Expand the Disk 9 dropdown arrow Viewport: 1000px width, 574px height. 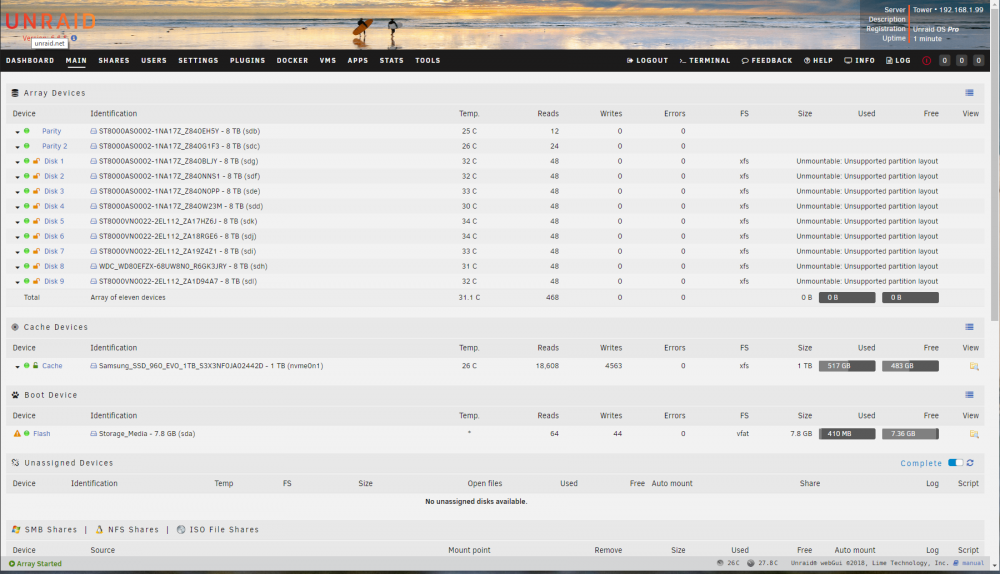click(x=17, y=282)
